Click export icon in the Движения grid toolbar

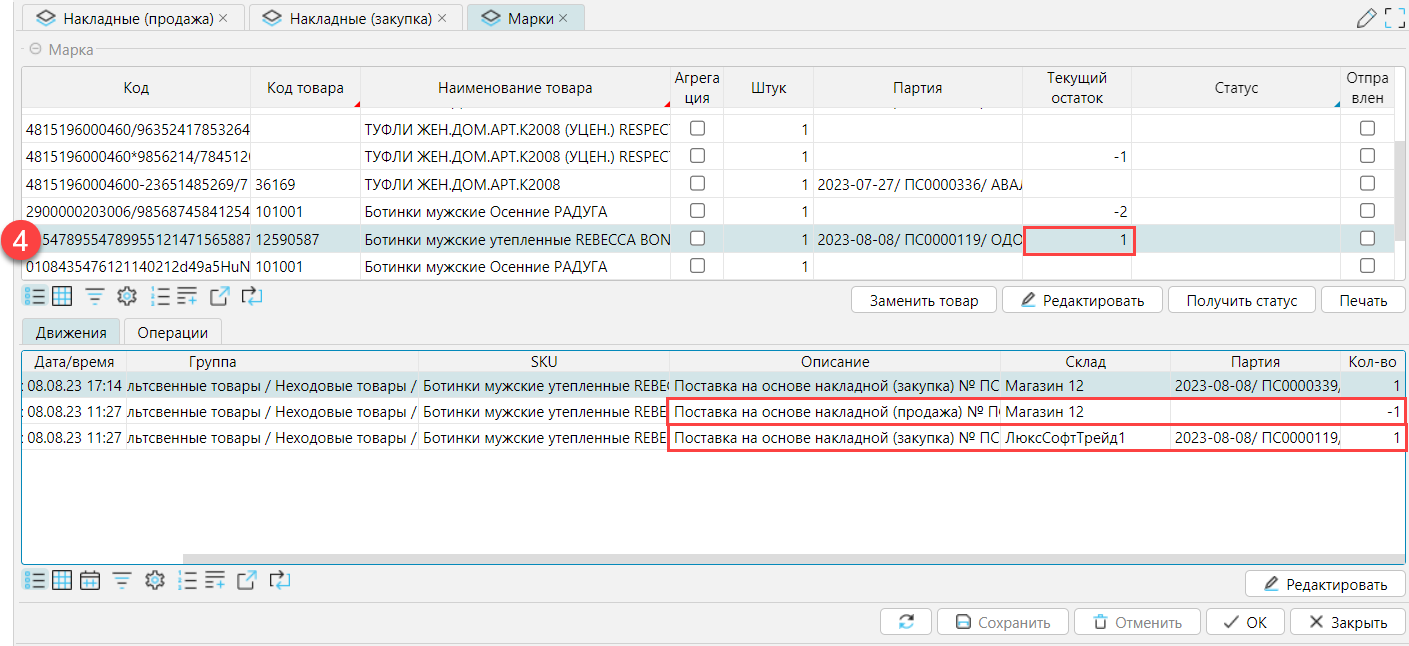pyautogui.click(x=247, y=579)
